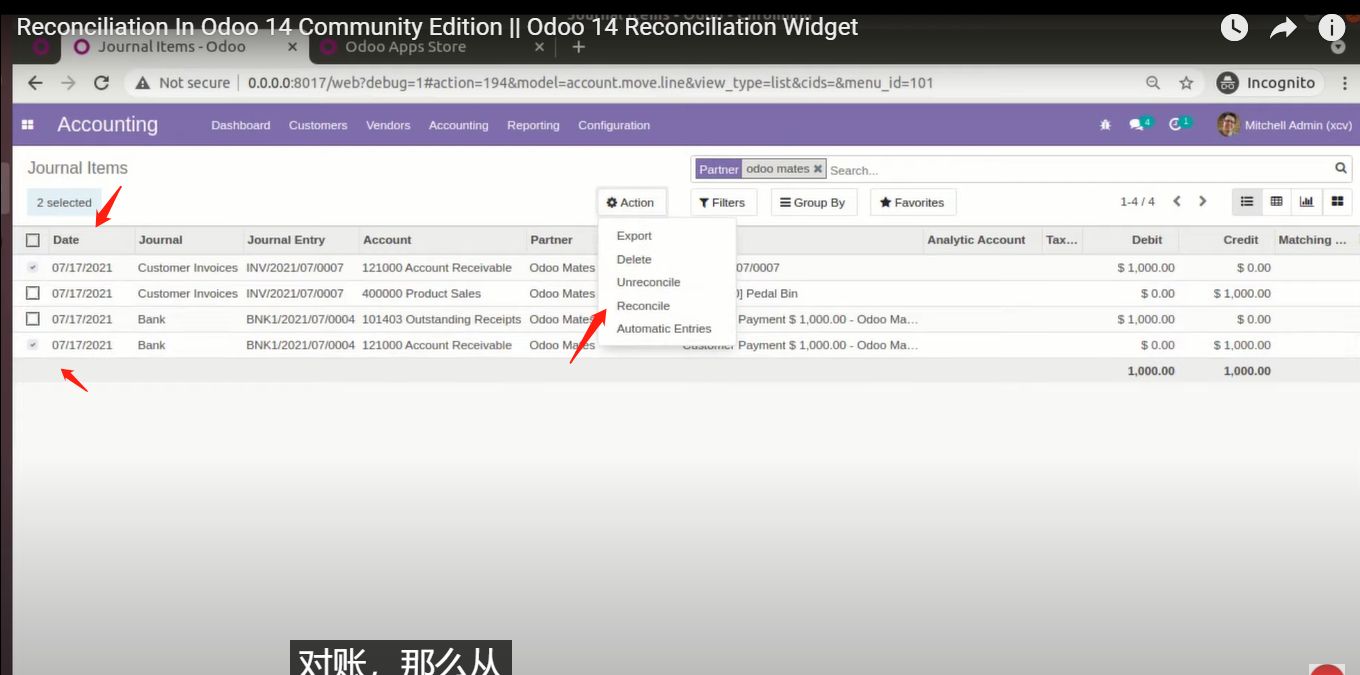Screen dimensions: 1360x675
Task: Reload the browser page
Action: click(101, 83)
